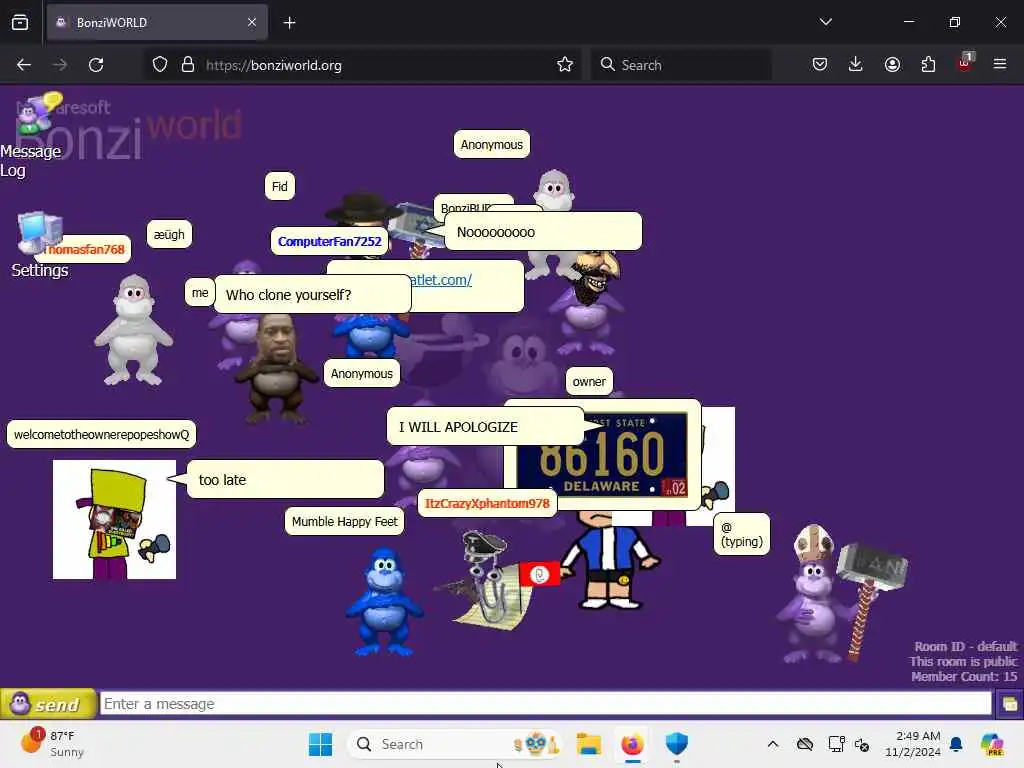Screen dimensions: 1024x768
Task: Click the Firefox taskbar icon
Action: coord(632,744)
